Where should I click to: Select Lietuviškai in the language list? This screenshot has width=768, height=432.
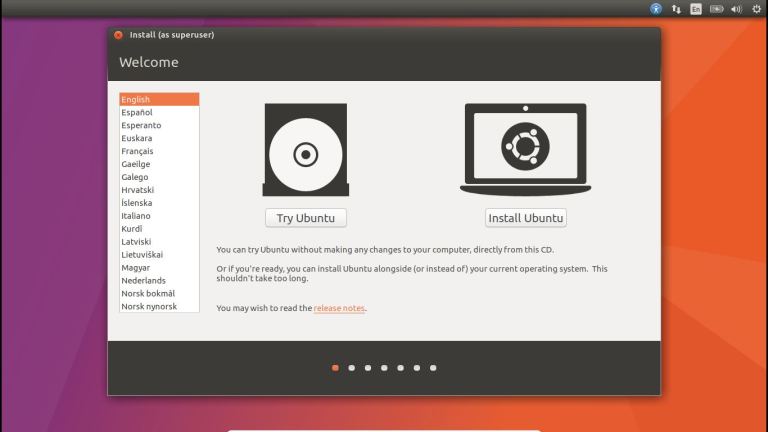pyautogui.click(x=159, y=255)
